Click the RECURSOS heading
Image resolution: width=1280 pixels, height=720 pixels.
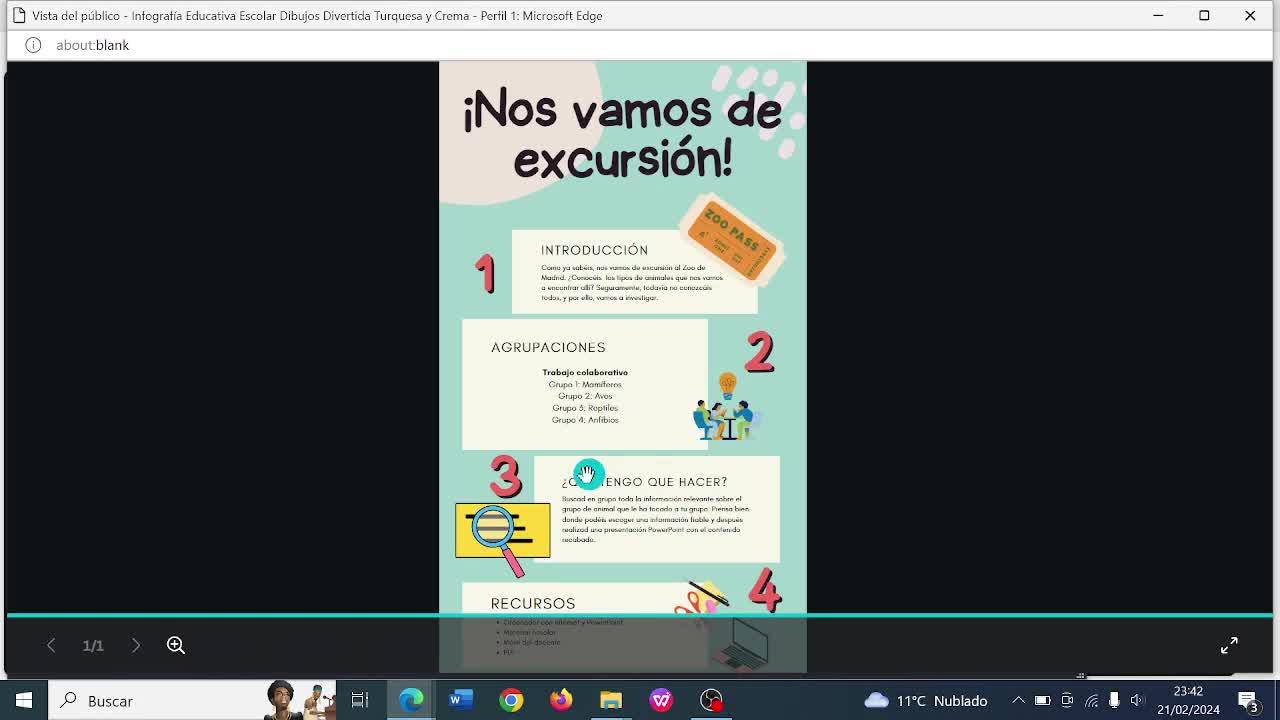click(533, 604)
